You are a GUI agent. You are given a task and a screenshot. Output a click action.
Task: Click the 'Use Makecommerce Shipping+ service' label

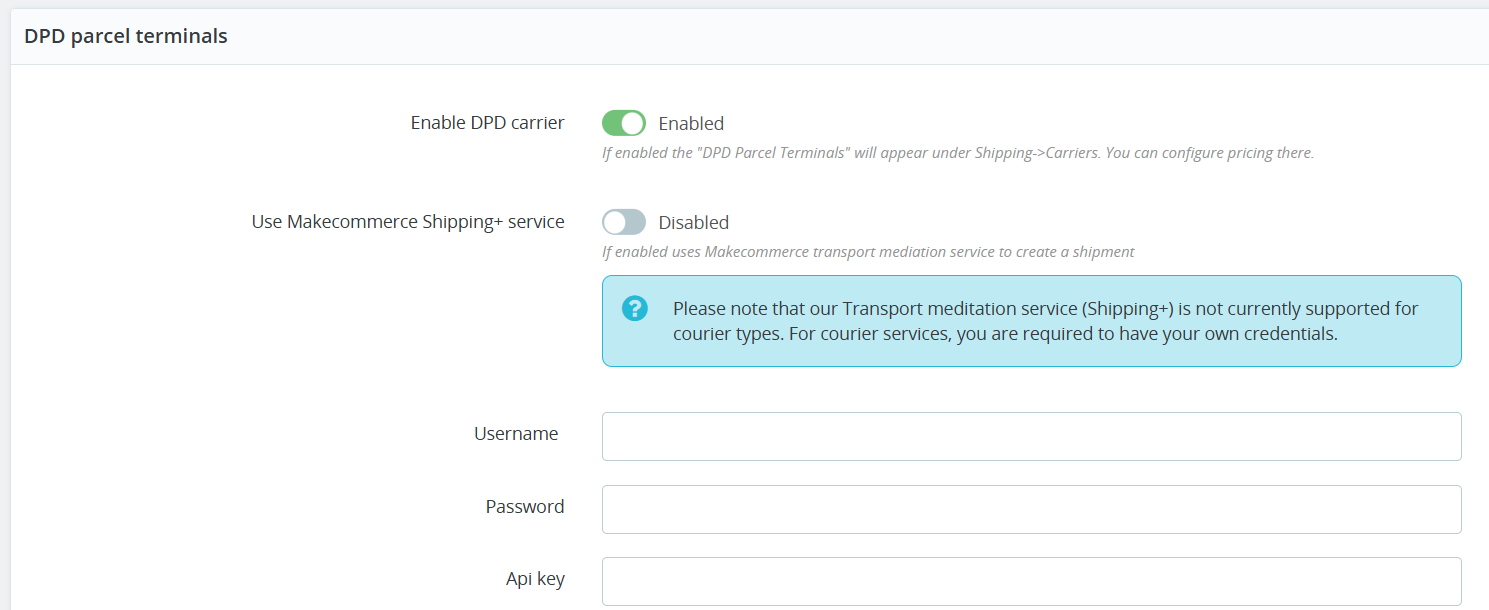click(x=408, y=221)
